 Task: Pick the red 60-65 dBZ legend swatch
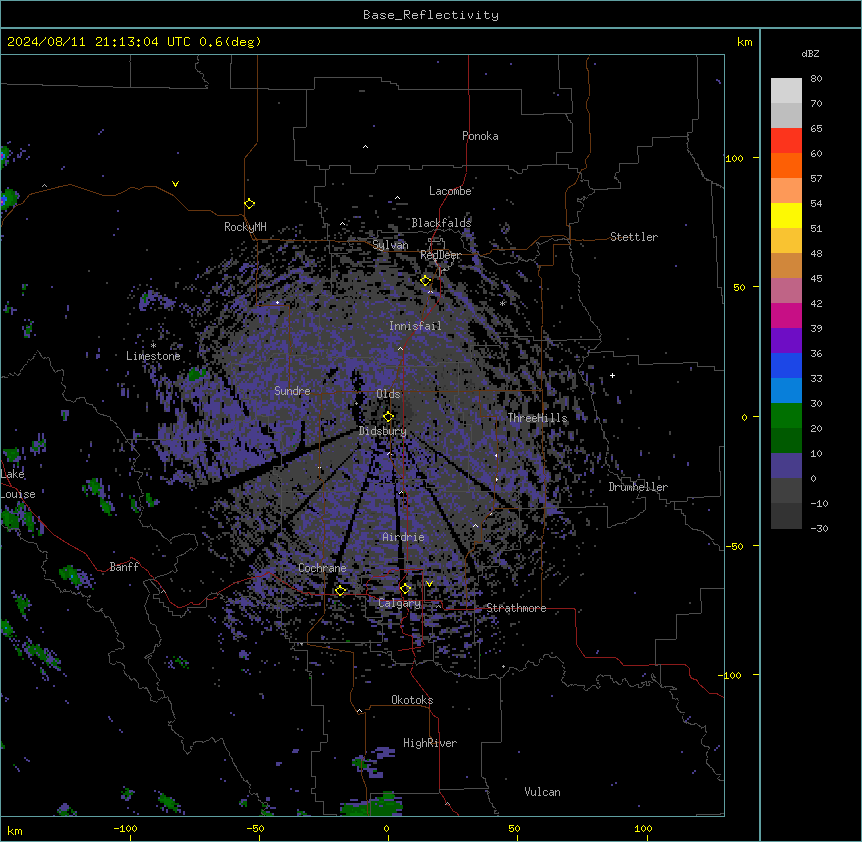point(786,141)
